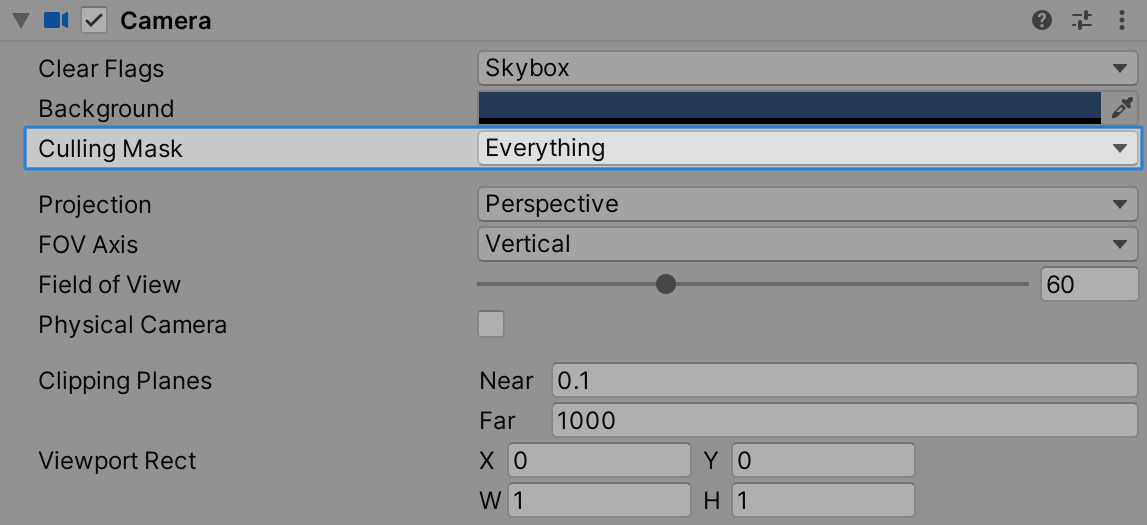Open the Camera component help reference
1147x525 pixels.
[x=1042, y=20]
